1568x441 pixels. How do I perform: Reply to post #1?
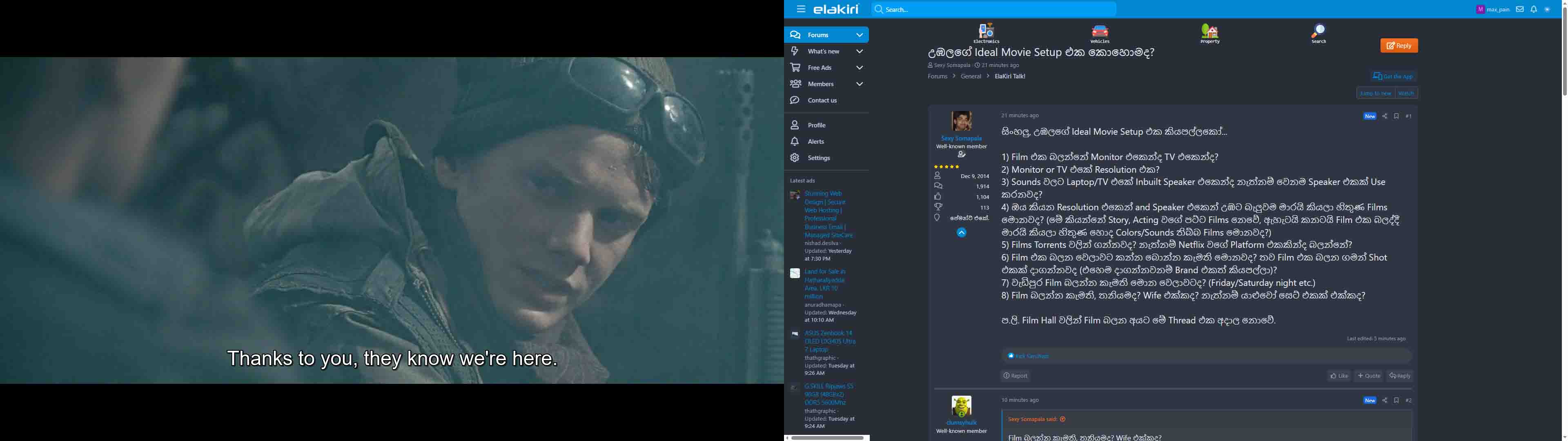click(1400, 376)
